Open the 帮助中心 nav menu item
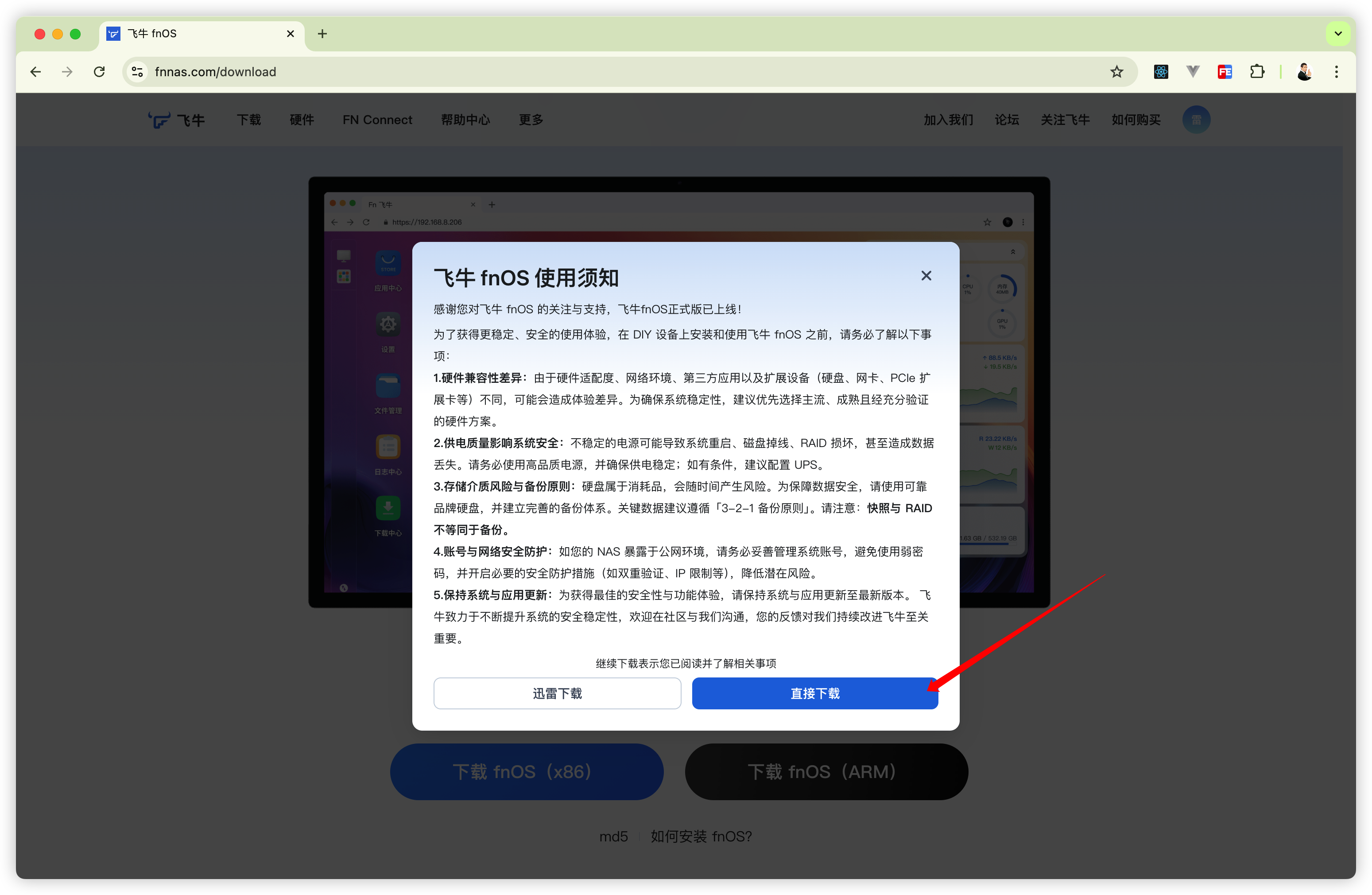 pos(465,120)
